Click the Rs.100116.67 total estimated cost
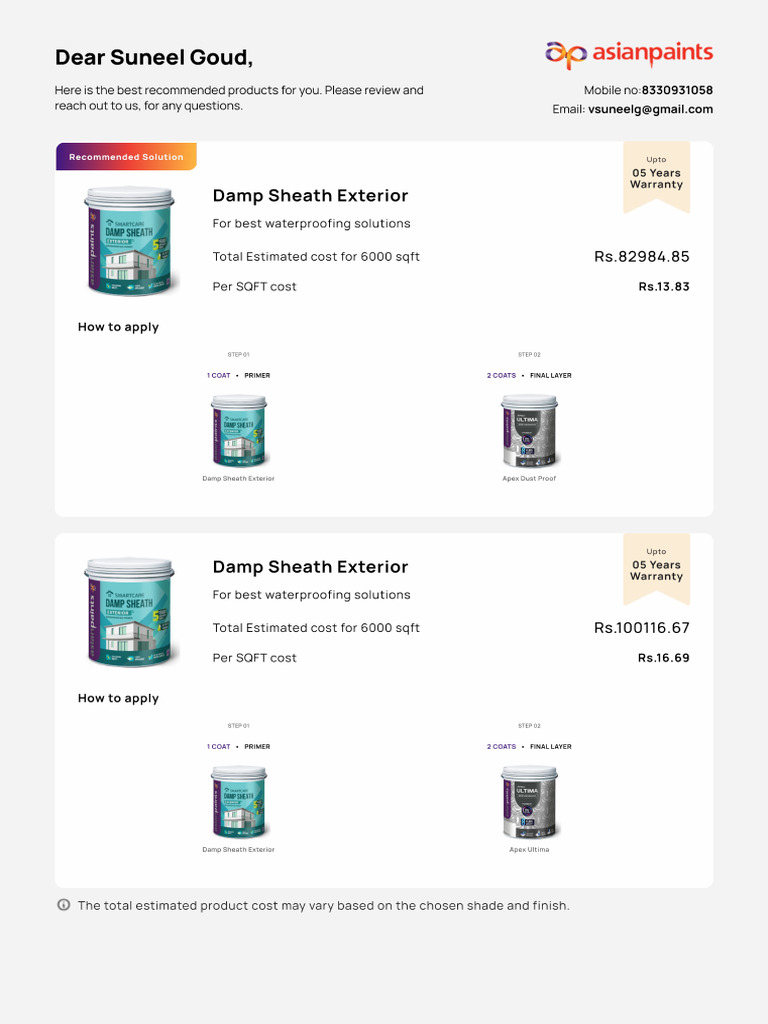The height and width of the screenshot is (1024, 768). [642, 628]
